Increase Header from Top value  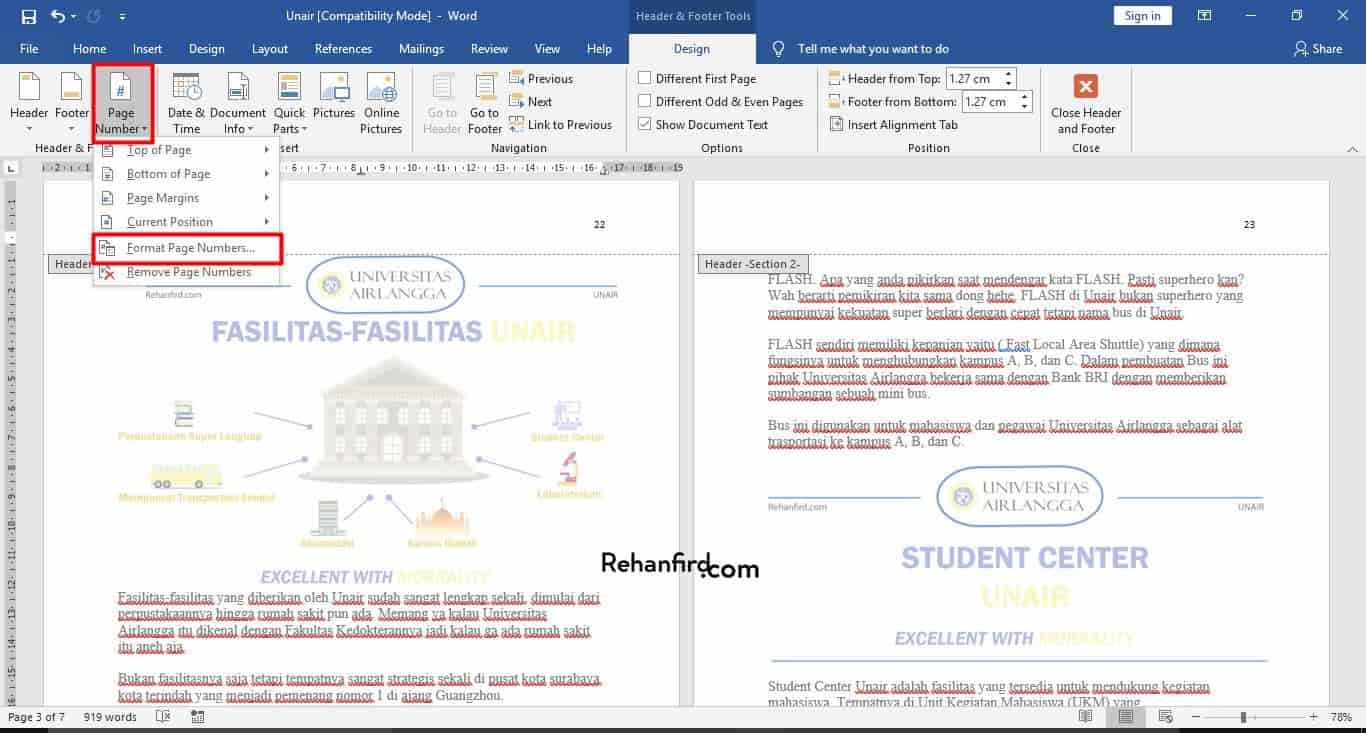click(x=1009, y=74)
